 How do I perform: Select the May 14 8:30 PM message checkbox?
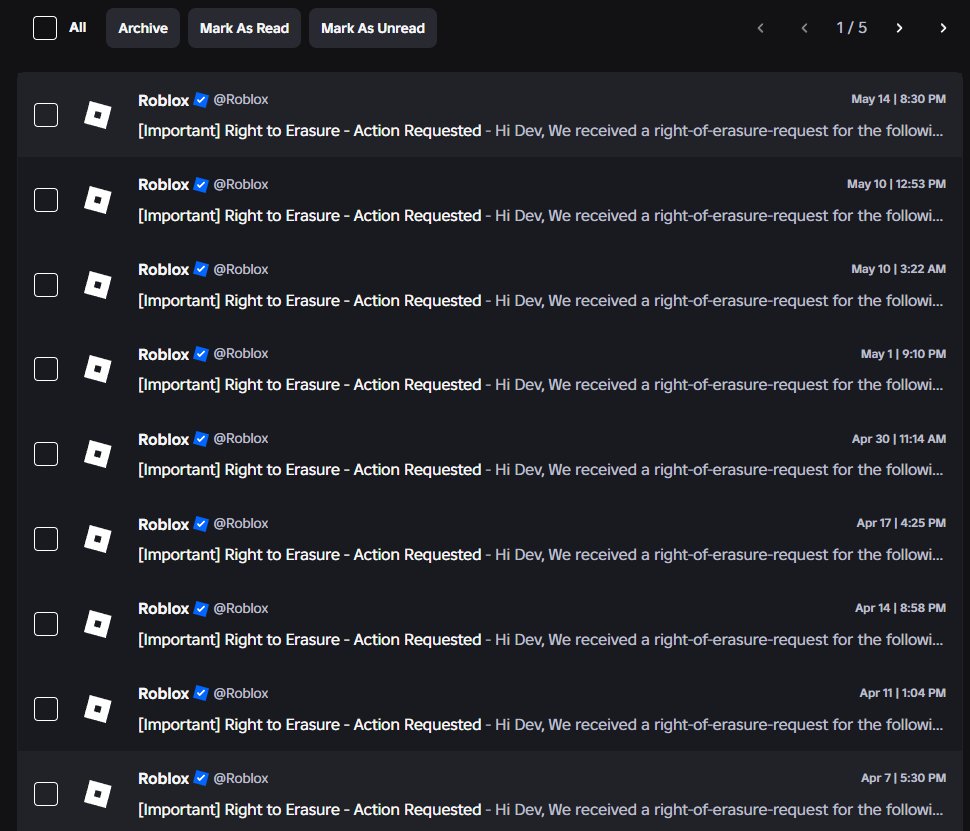pyautogui.click(x=46, y=115)
